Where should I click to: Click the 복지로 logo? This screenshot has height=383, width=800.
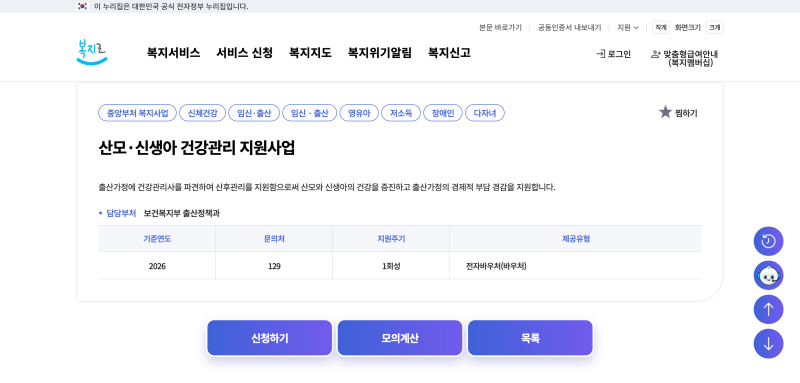point(92,53)
